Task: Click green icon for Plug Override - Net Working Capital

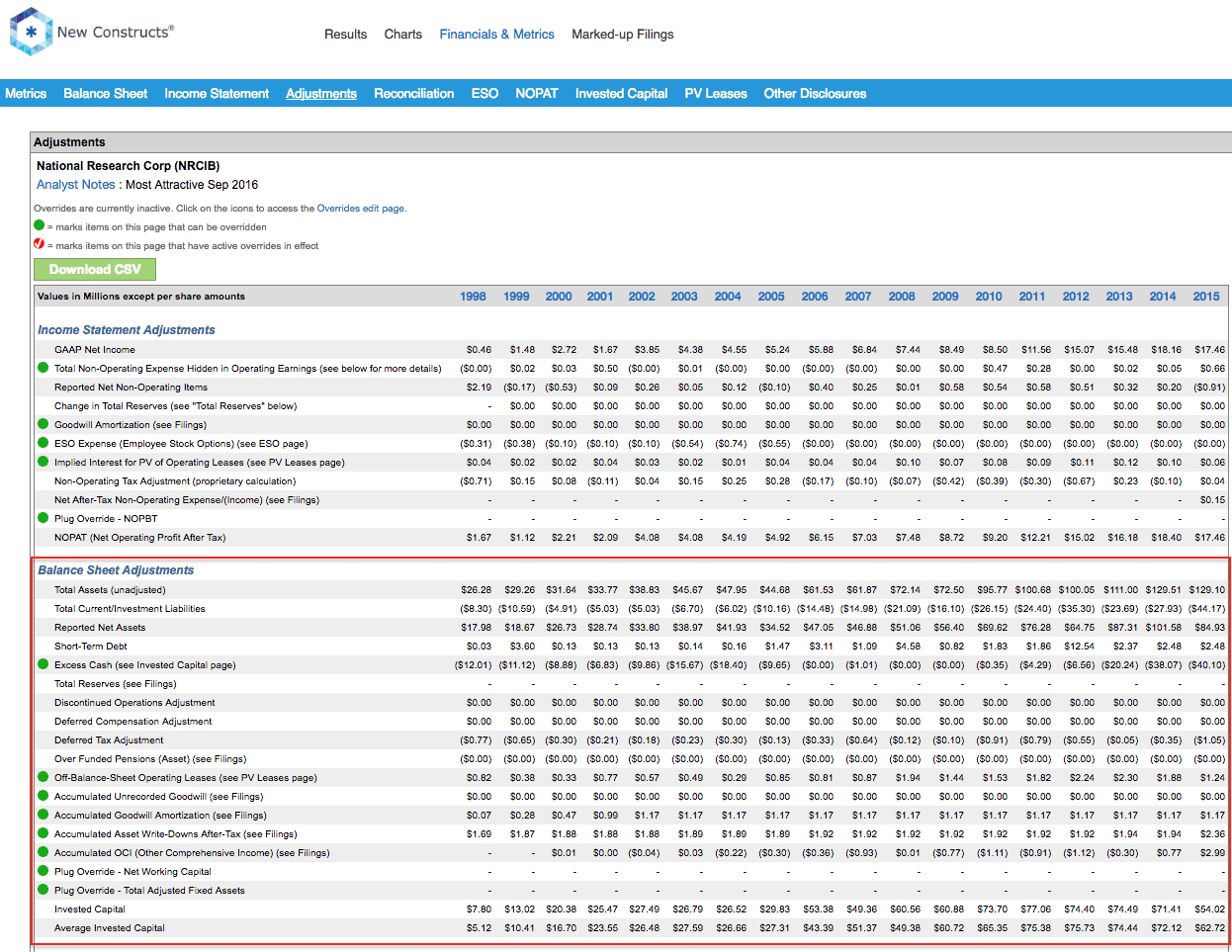Action: point(43,871)
